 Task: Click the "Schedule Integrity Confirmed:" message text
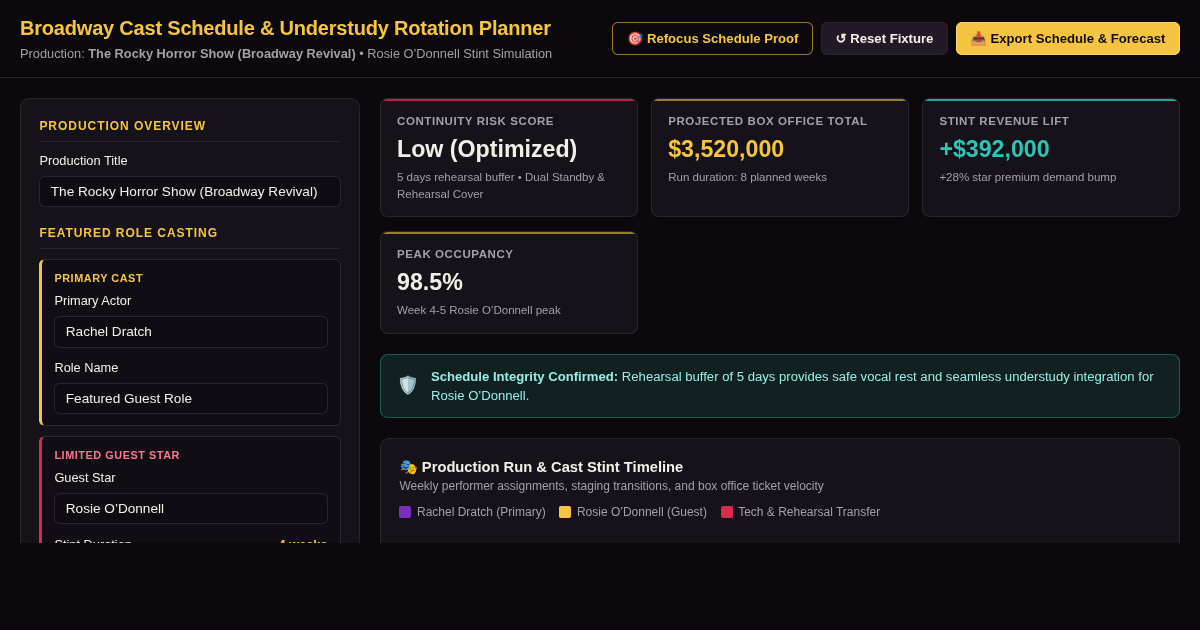[524, 377]
